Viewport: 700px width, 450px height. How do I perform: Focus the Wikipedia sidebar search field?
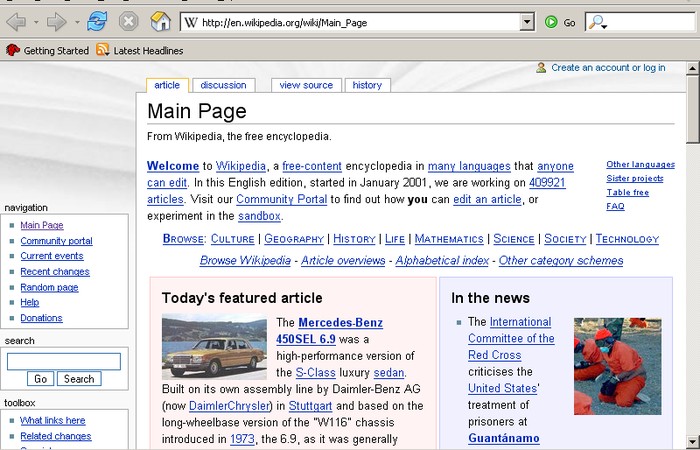pyautogui.click(x=64, y=362)
